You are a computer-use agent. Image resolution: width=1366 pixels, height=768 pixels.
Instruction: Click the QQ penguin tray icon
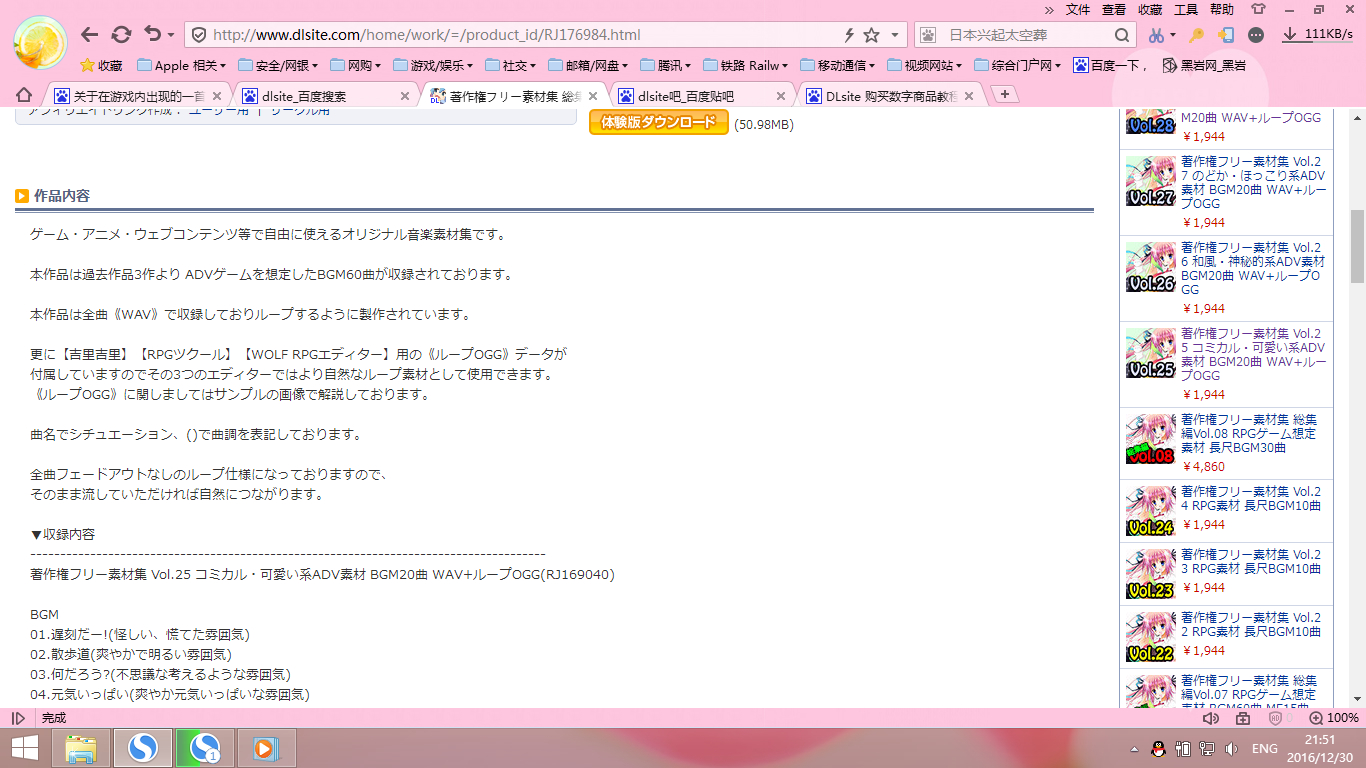coord(1158,748)
